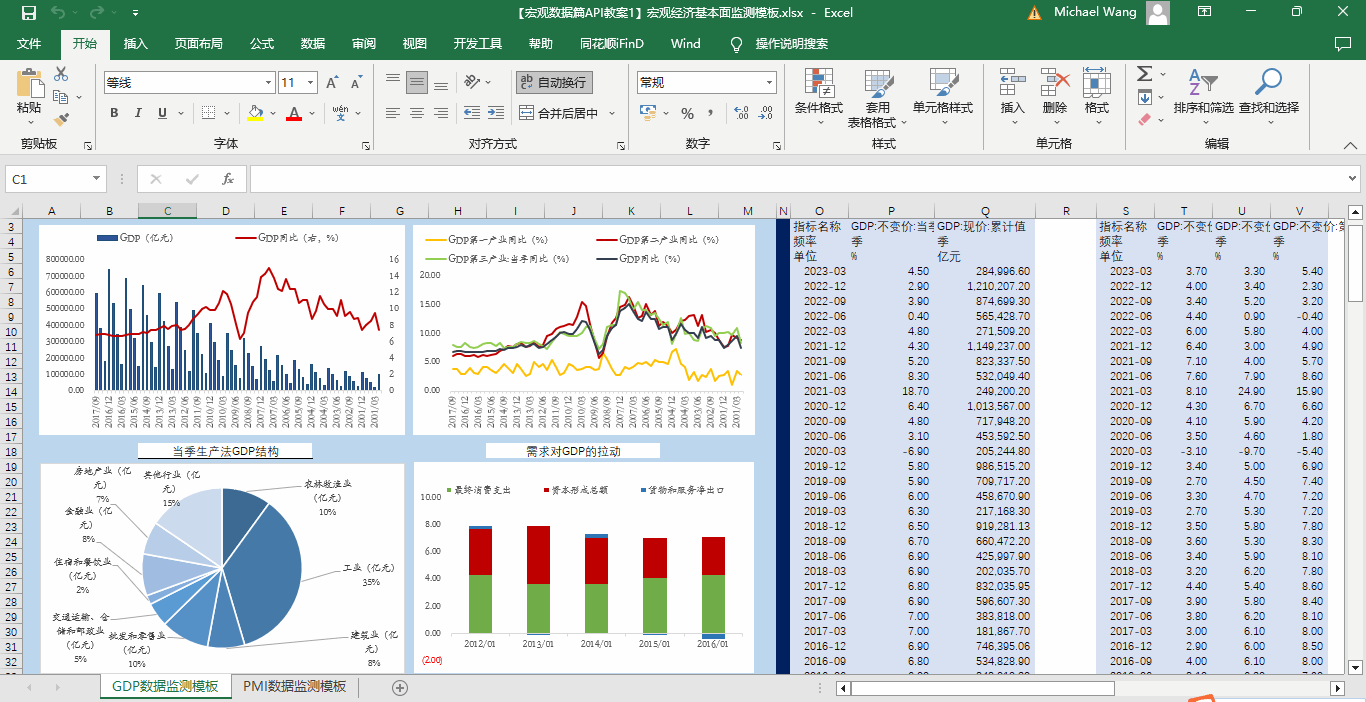This screenshot has width=1366, height=702.
Task: Click the Increase Font Size icon
Action: [332, 83]
